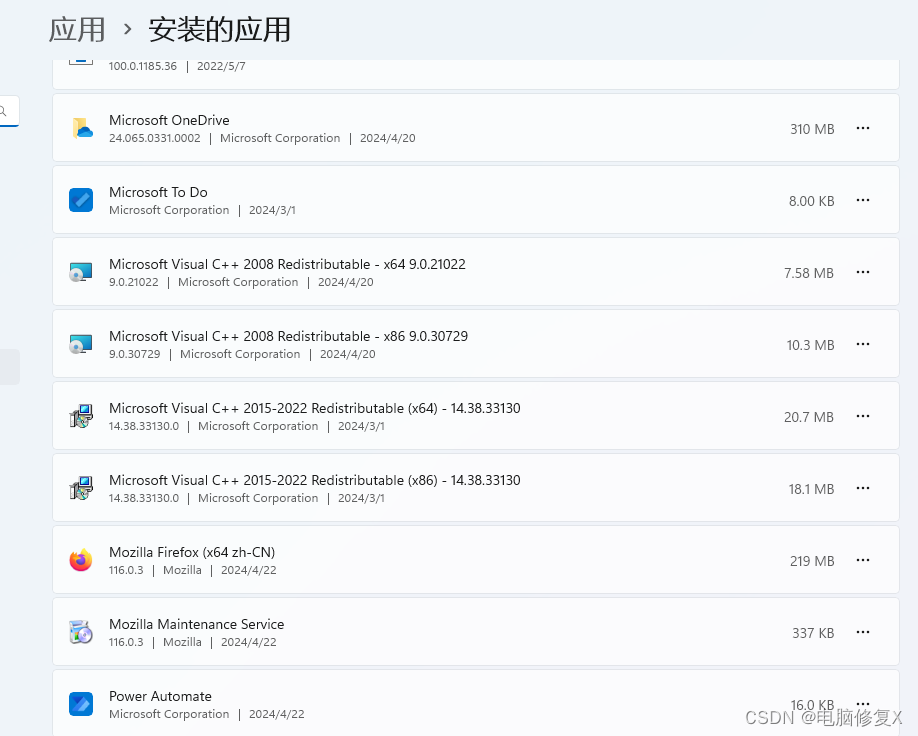The image size is (918, 736).
Task: Click the 219 MB size value
Action: 812,561
